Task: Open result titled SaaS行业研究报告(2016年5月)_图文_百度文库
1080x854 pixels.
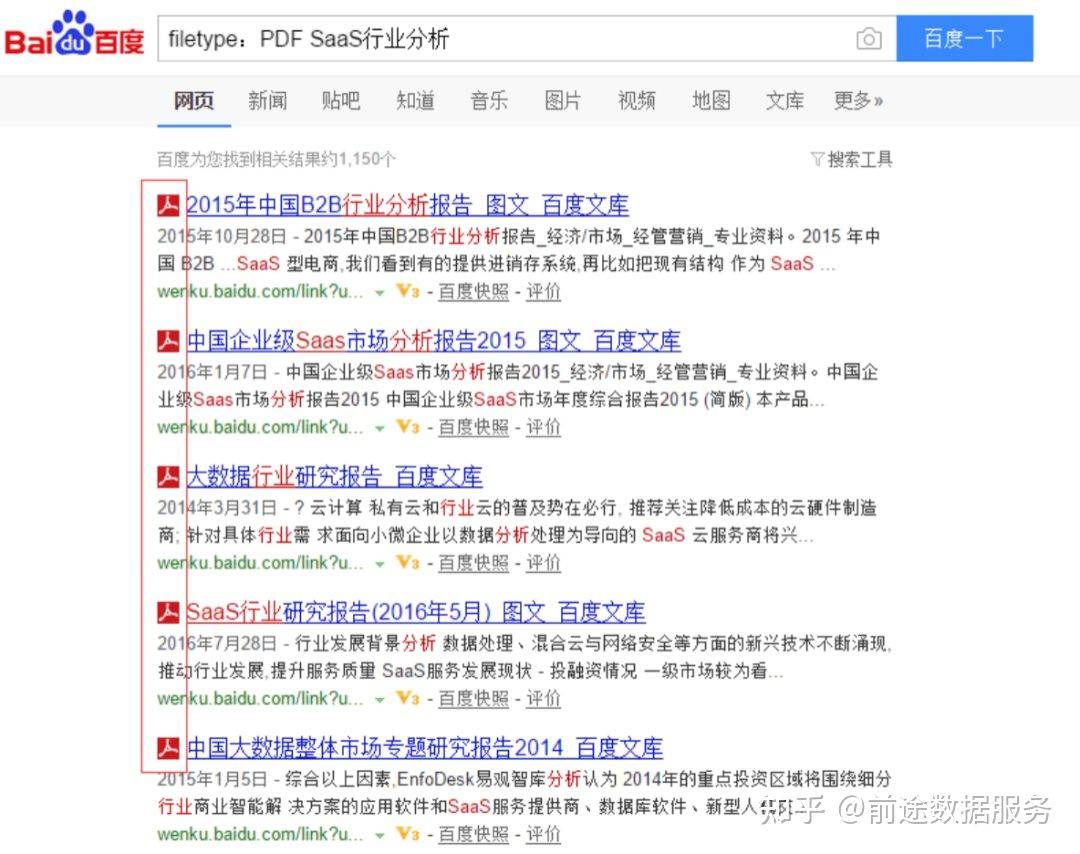Action: pyautogui.click(x=416, y=612)
